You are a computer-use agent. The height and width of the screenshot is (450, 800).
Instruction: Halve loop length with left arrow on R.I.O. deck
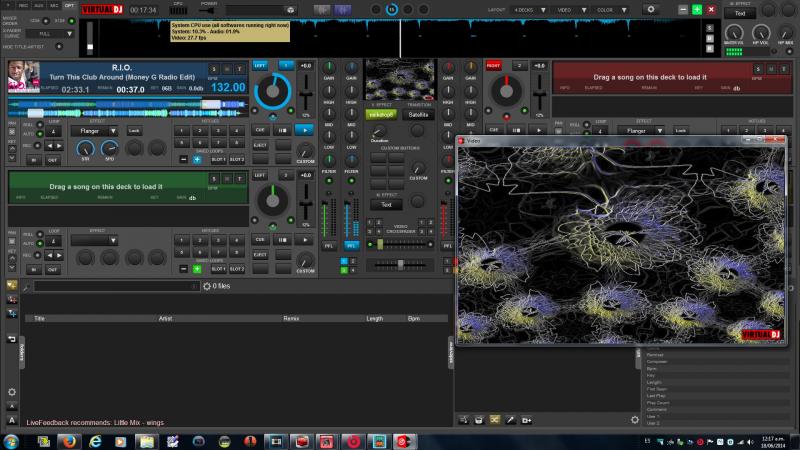tap(49, 145)
